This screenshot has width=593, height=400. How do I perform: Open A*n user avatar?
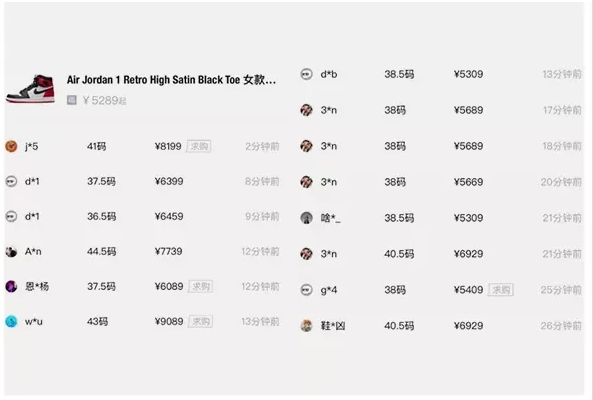click(x=11, y=251)
